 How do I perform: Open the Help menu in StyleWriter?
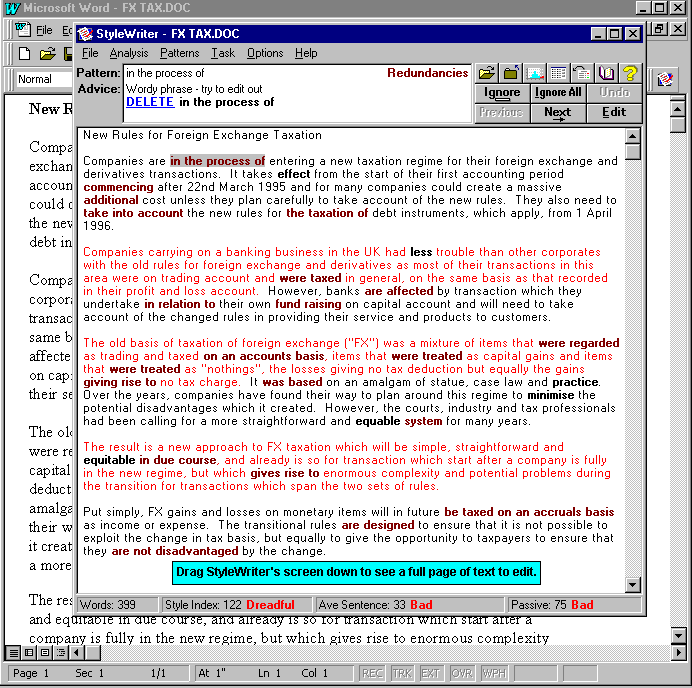(x=306, y=53)
